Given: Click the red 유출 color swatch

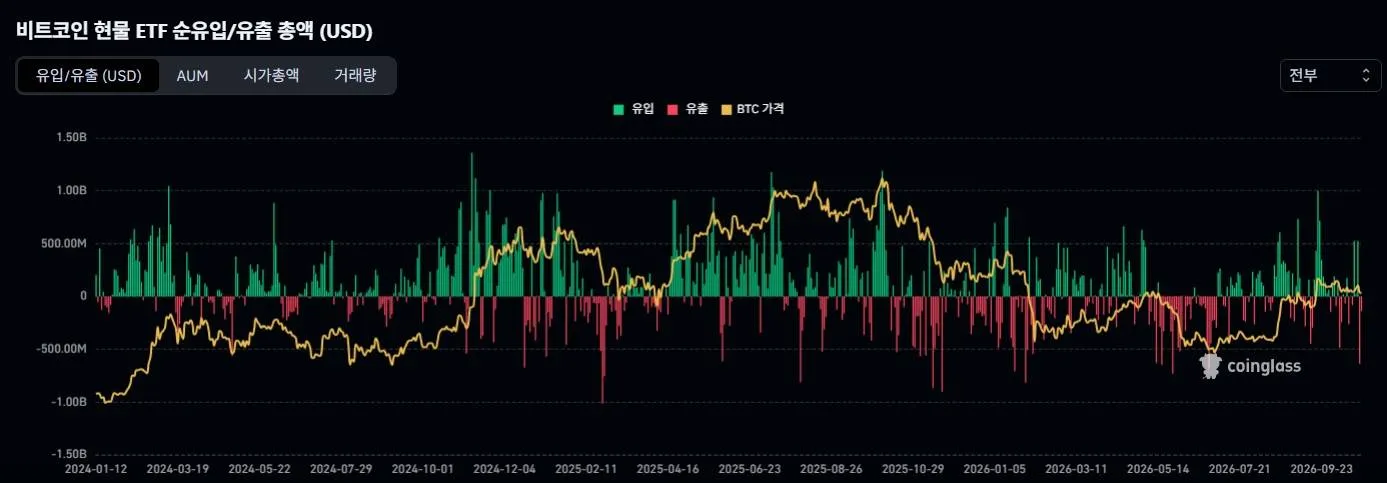Looking at the screenshot, I should [672, 109].
